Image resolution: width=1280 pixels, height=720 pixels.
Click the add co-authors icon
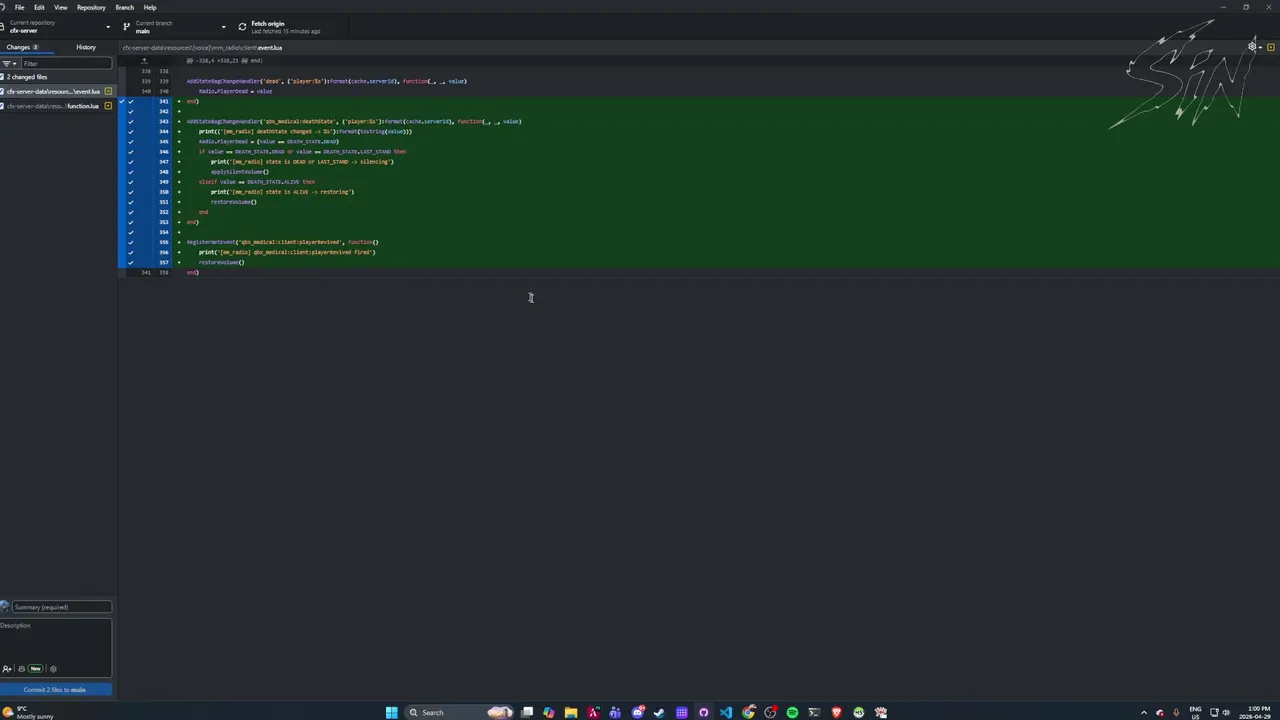click(x=7, y=669)
